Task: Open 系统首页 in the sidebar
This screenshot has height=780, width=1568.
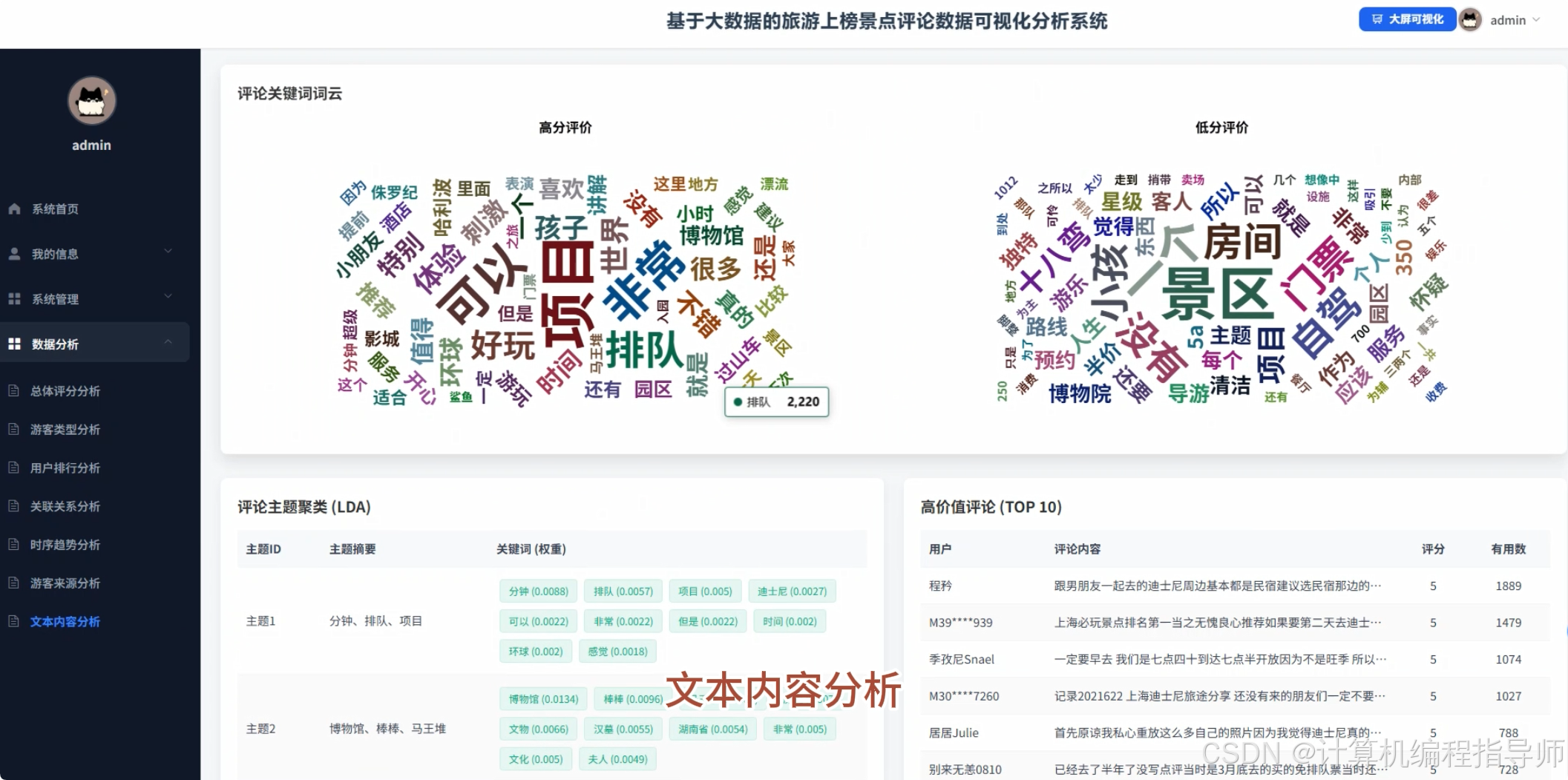Action: click(55, 209)
